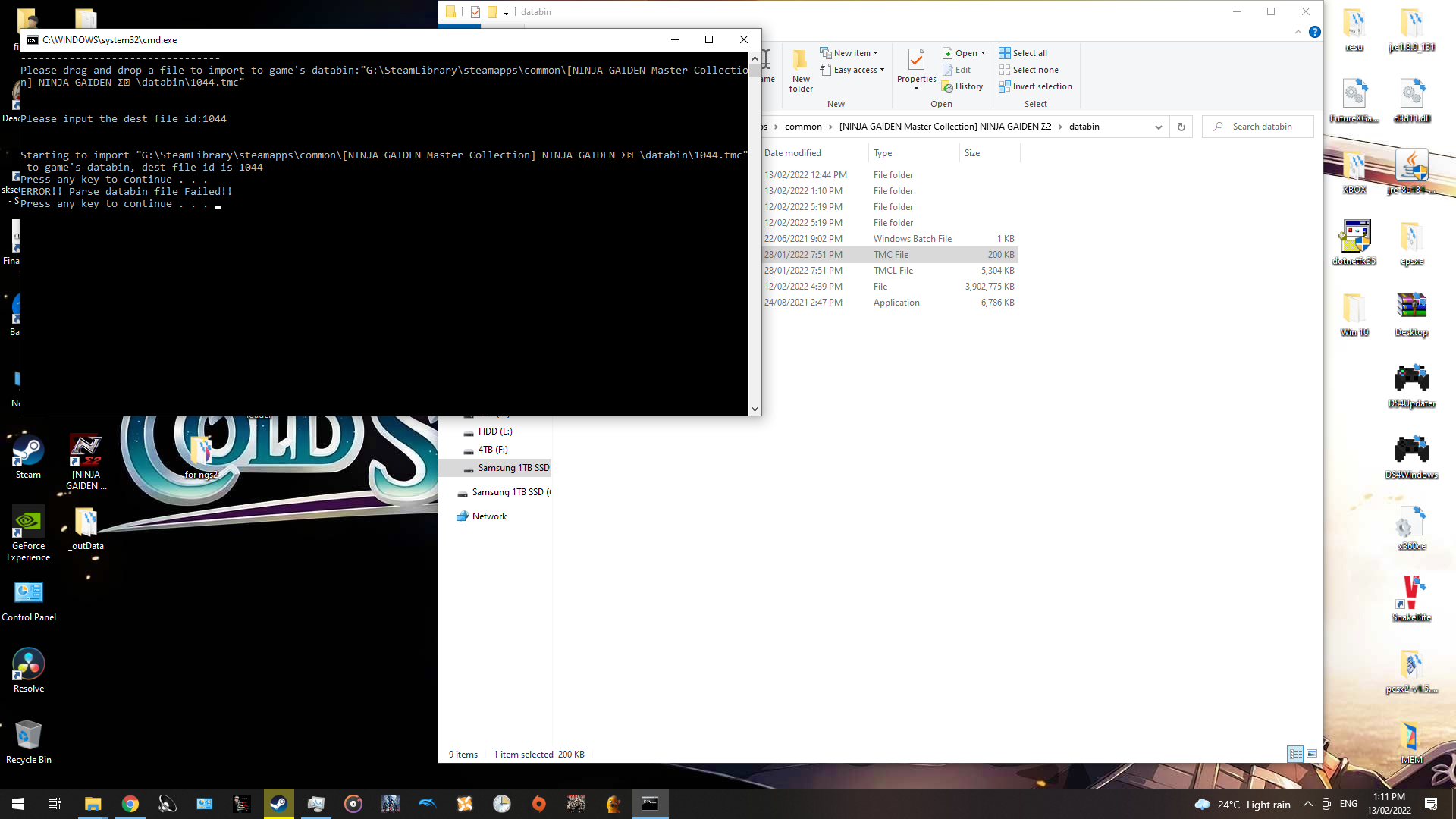Select the 'Windows Batch File' row

coord(890,239)
